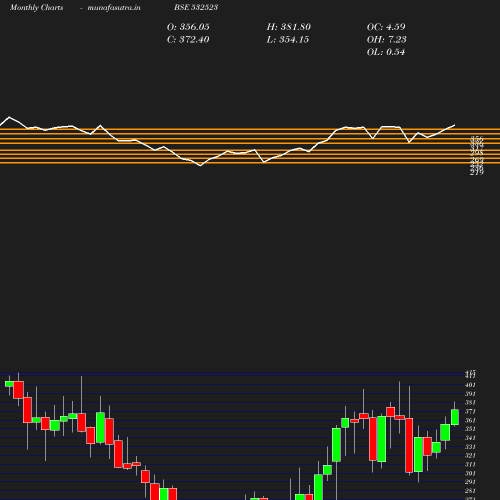The image size is (500, 500).
Task: Click the 391 price axis label
Action: tap(470, 394)
